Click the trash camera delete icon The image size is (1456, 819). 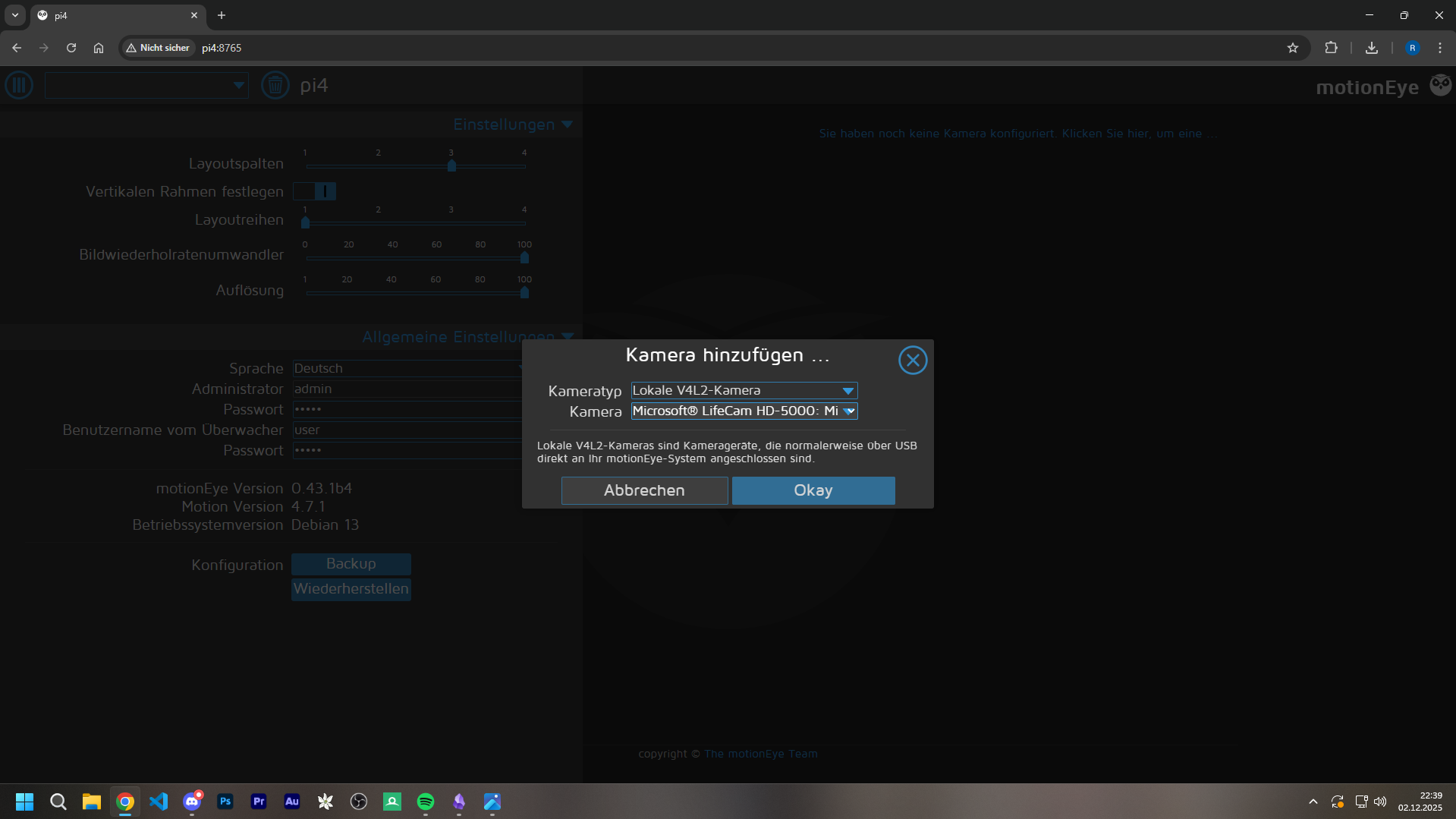click(x=275, y=85)
